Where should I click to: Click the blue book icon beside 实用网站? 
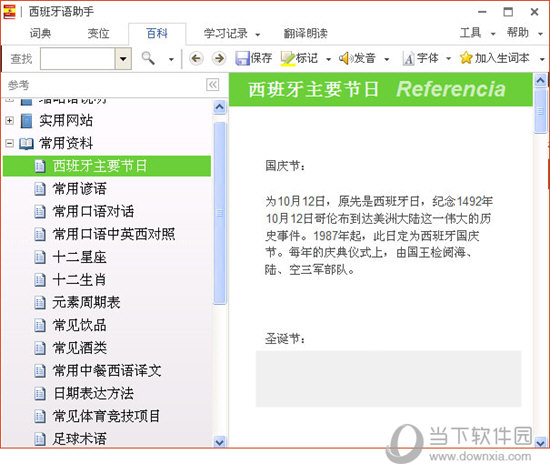click(26, 121)
